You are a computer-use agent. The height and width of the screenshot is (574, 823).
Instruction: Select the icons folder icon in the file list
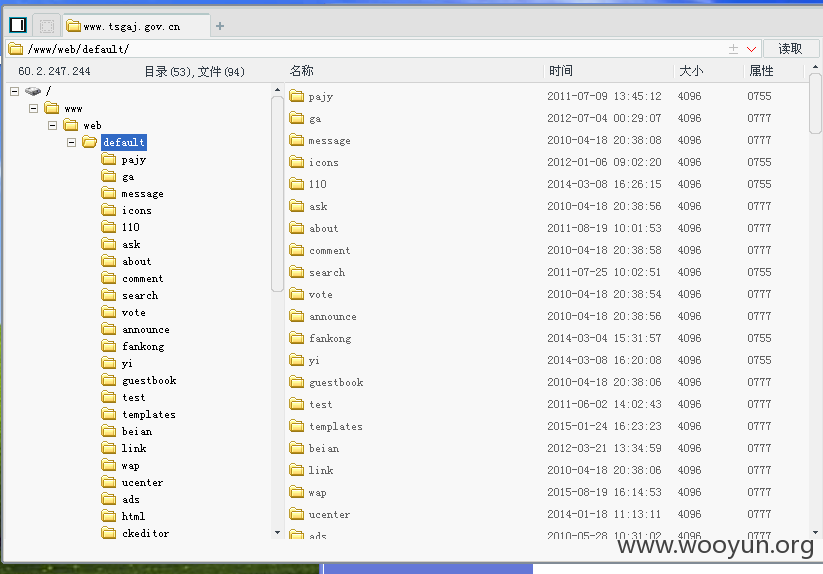297,162
